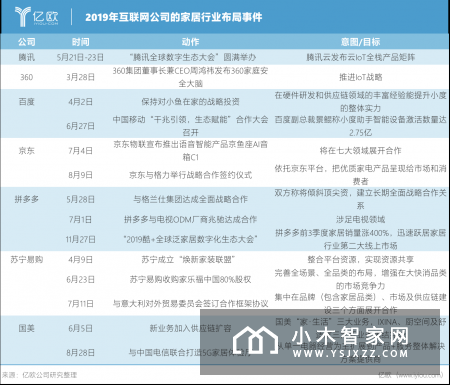Click 京东与格力举行战略合作签约仪式 cell
Image resolution: width=450 pixels, height=385 pixels.
click(x=190, y=175)
